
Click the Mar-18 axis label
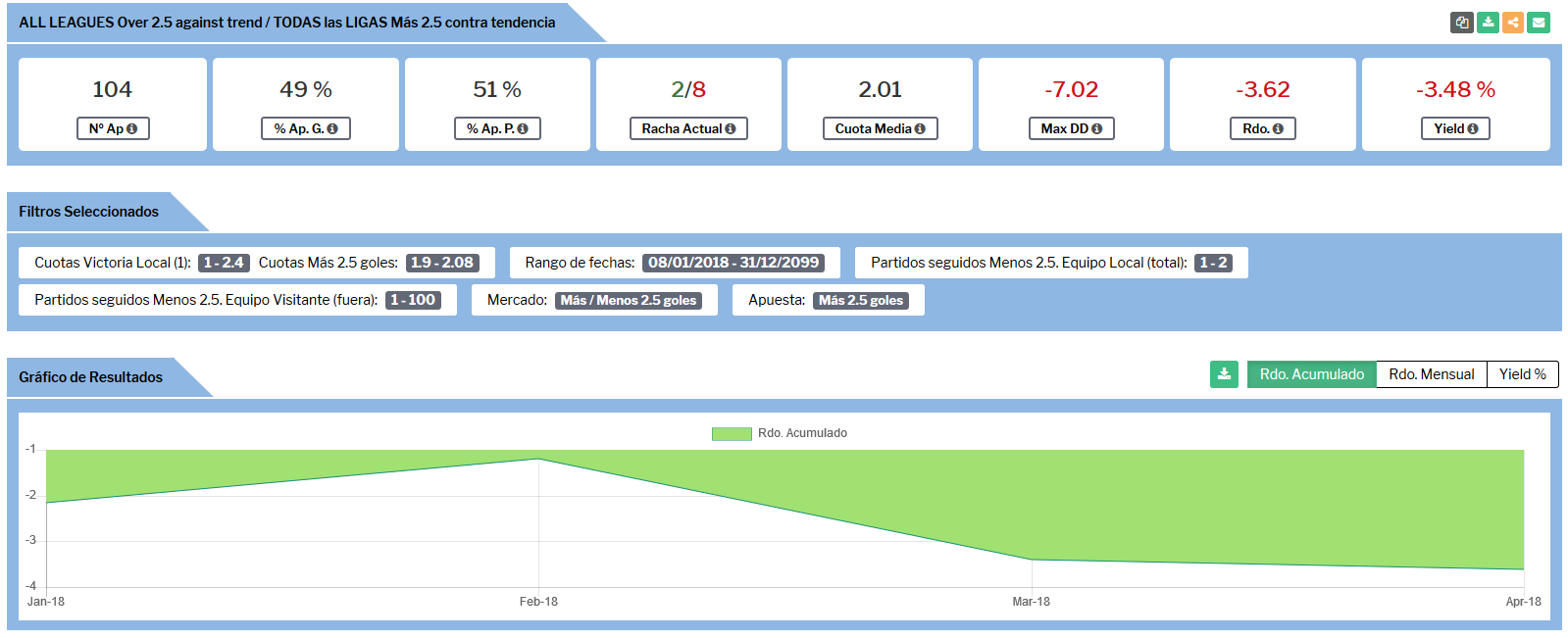1031,602
